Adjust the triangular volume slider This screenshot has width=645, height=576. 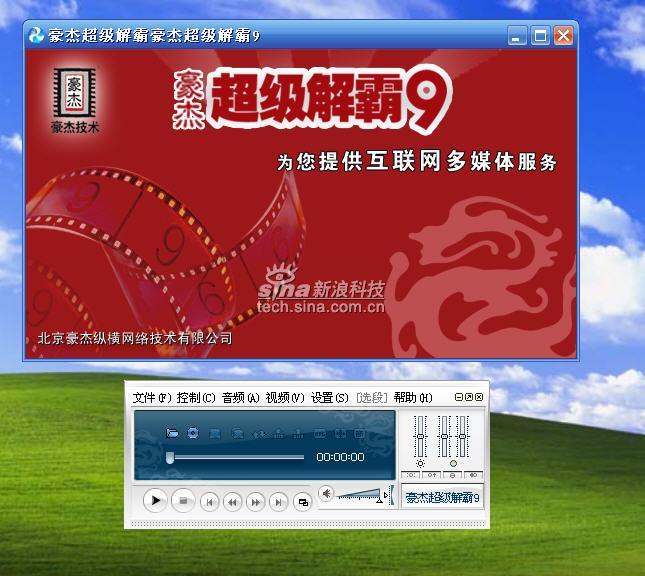360,495
